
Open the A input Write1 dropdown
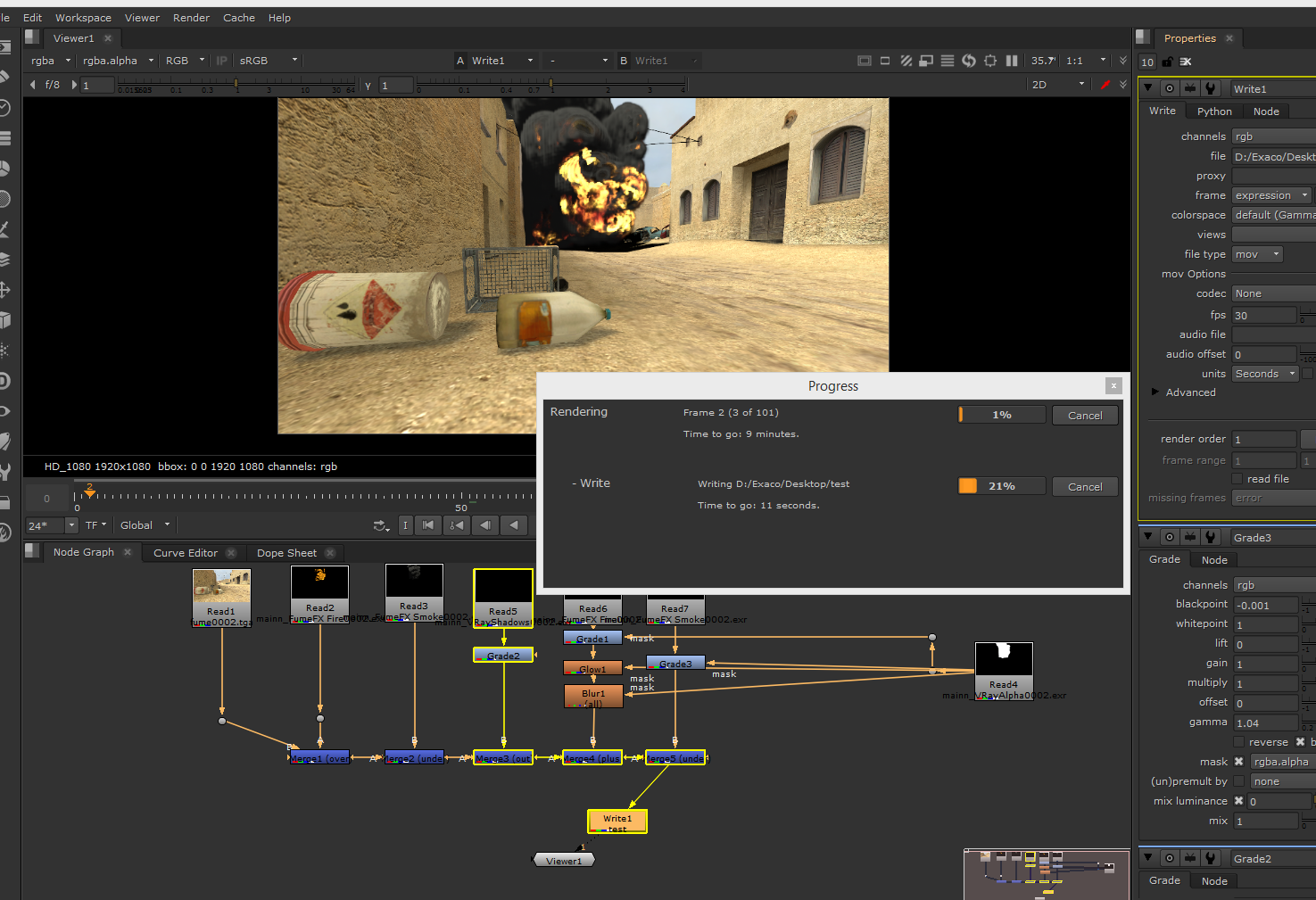pos(502,61)
